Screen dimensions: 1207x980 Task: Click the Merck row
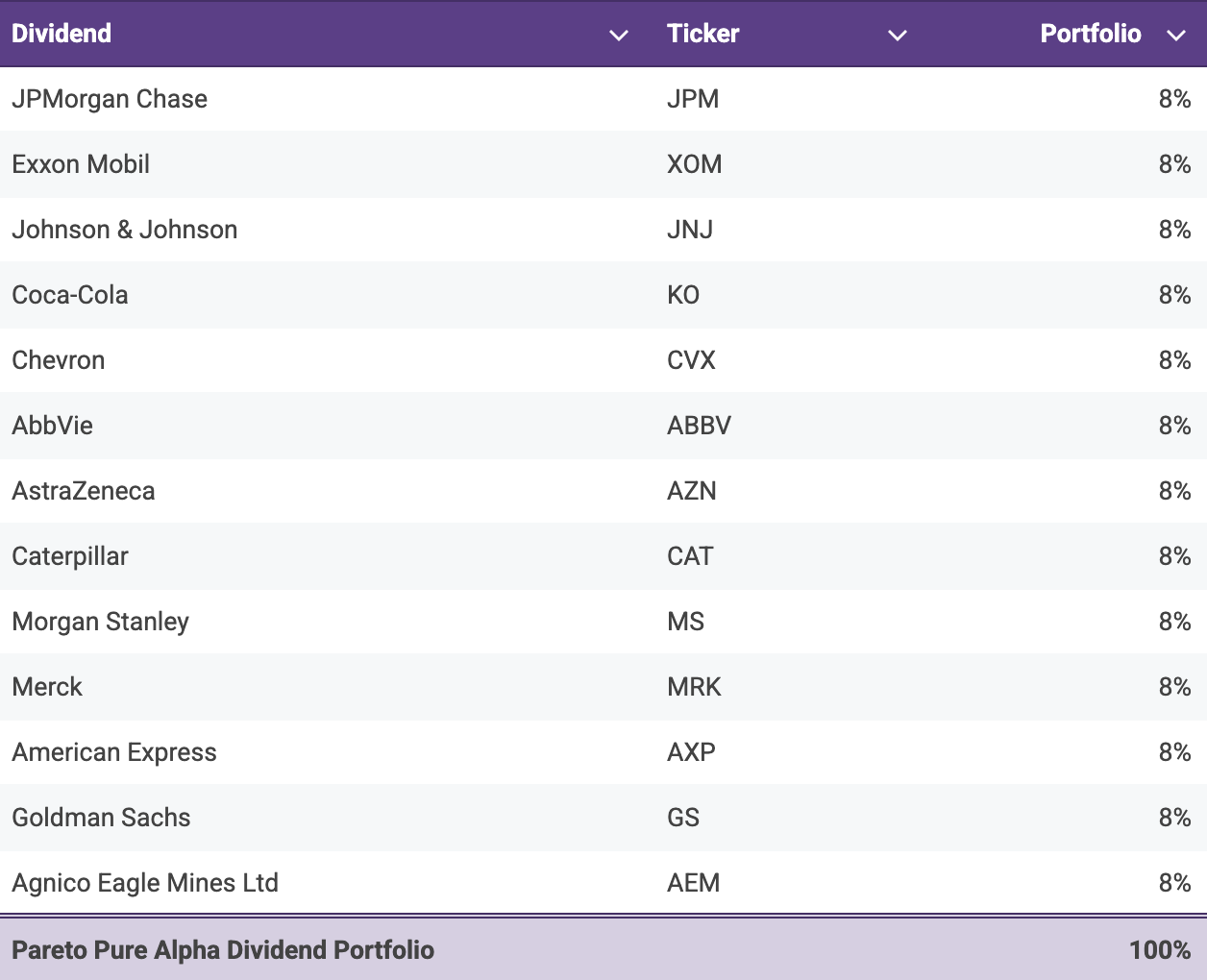point(47,687)
